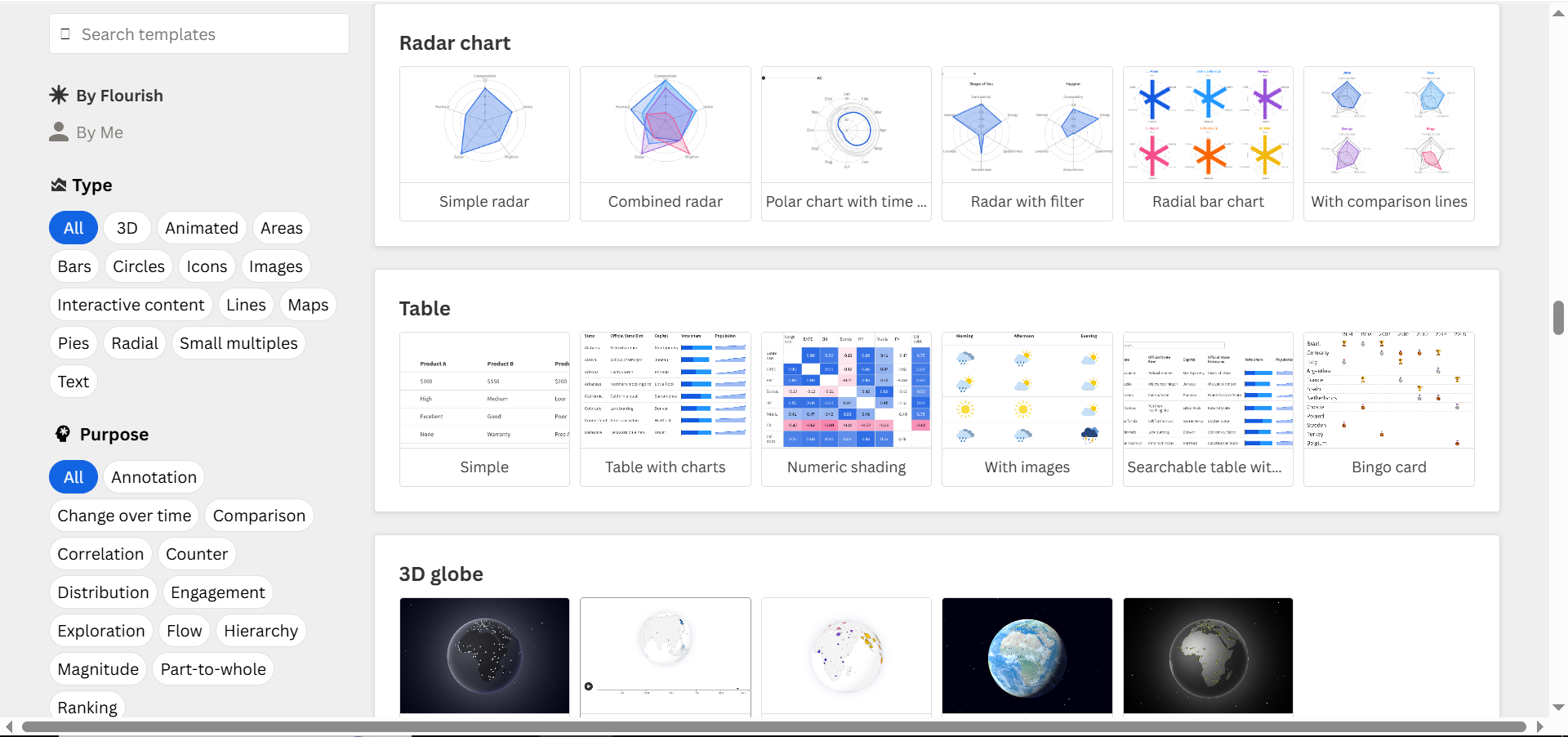The height and width of the screenshot is (737, 1568).
Task: Select the Radial type filter
Action: coord(135,343)
